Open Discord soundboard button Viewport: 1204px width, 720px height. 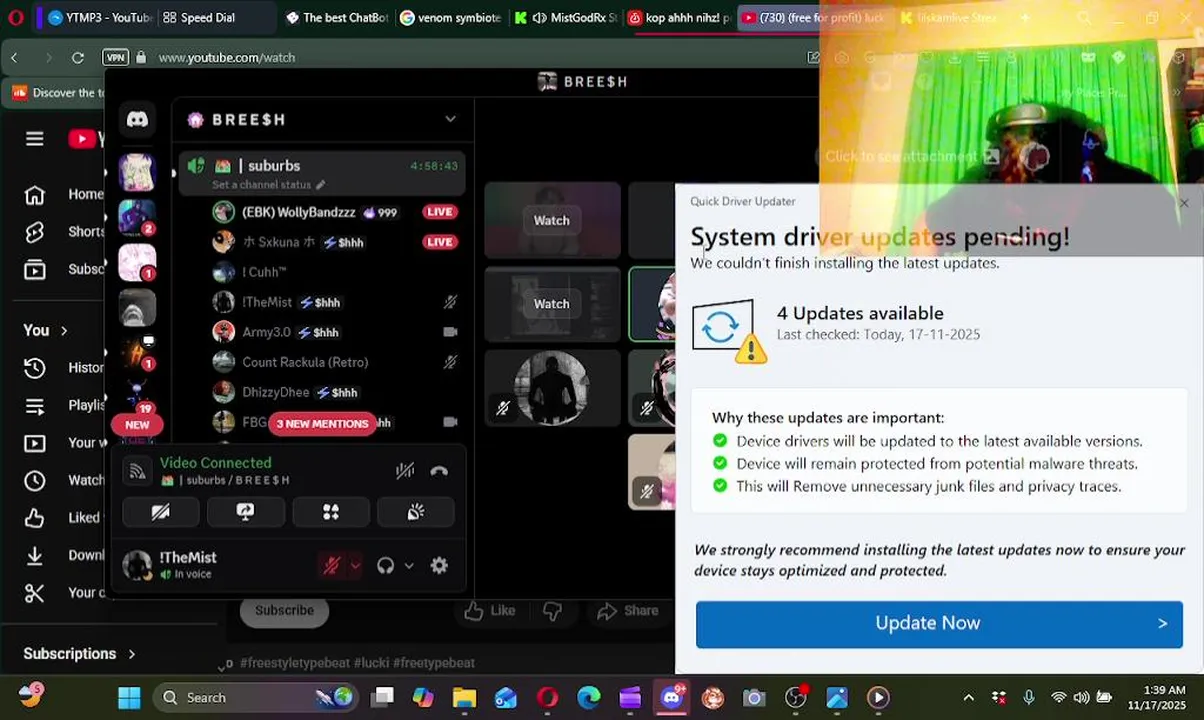click(x=416, y=512)
